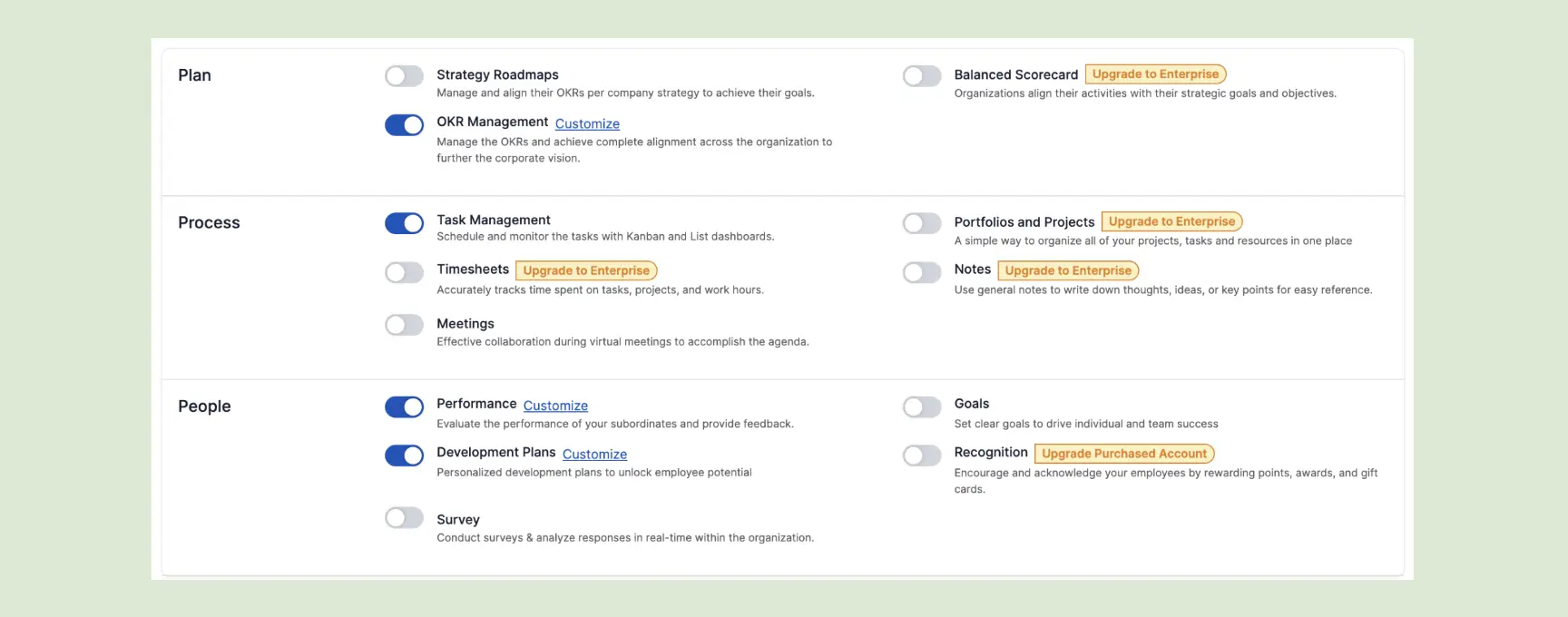Screen dimensions: 1568x617
Task: Disable the Performance toggle
Action: [404, 406]
